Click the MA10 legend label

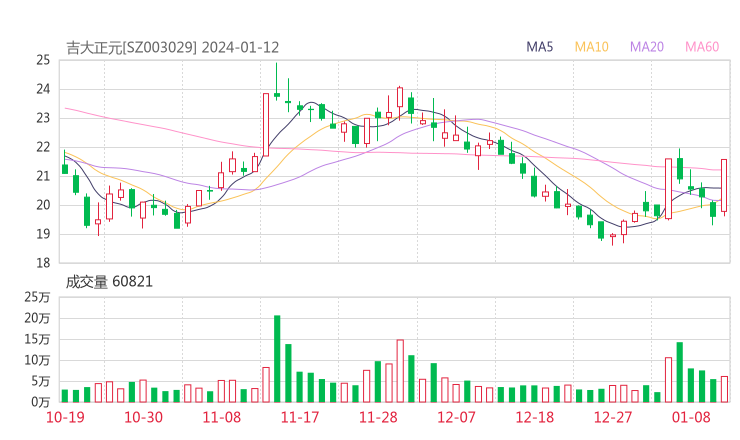591,47
